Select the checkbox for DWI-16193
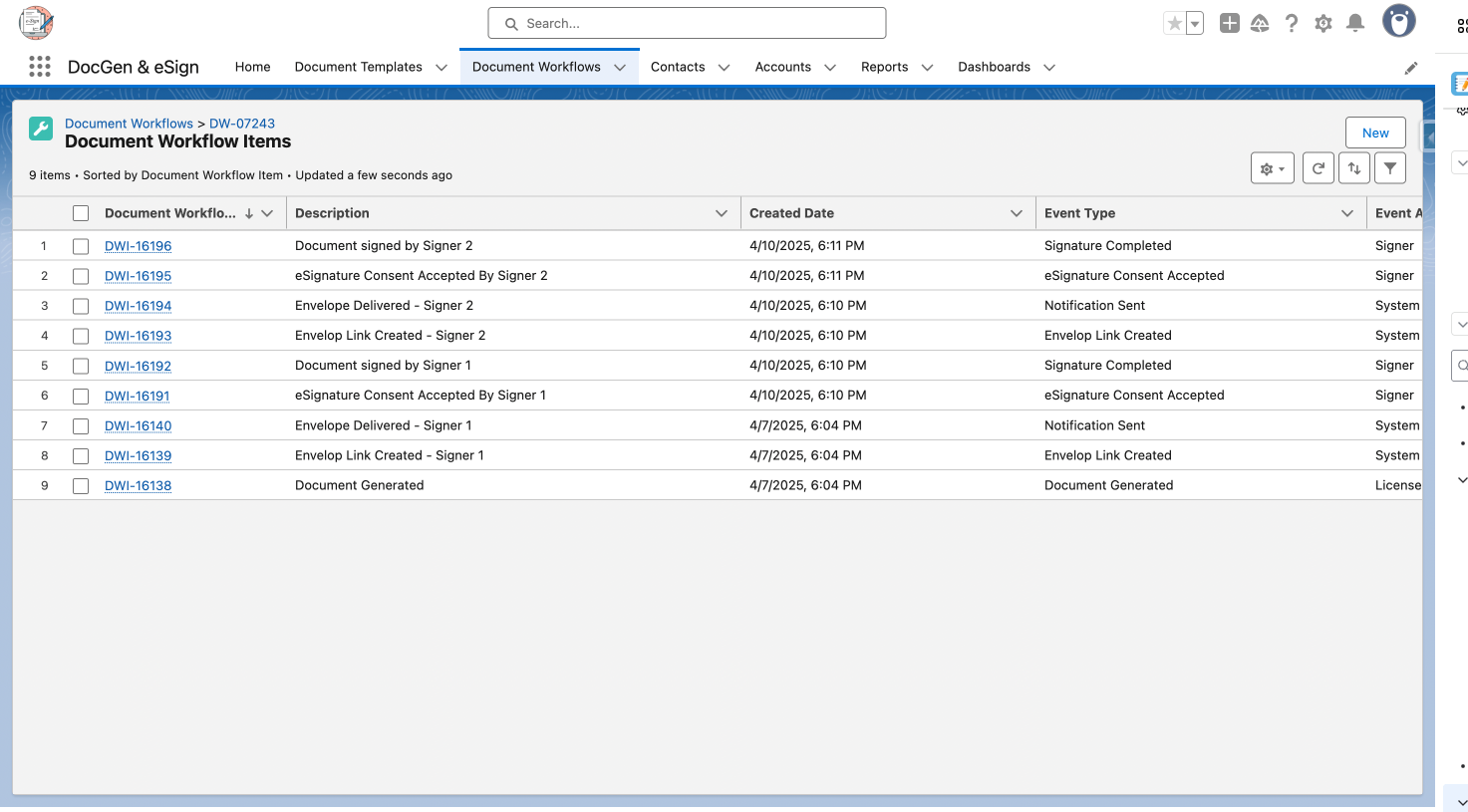Screen dimensions: 1468x812 (x=81, y=336)
